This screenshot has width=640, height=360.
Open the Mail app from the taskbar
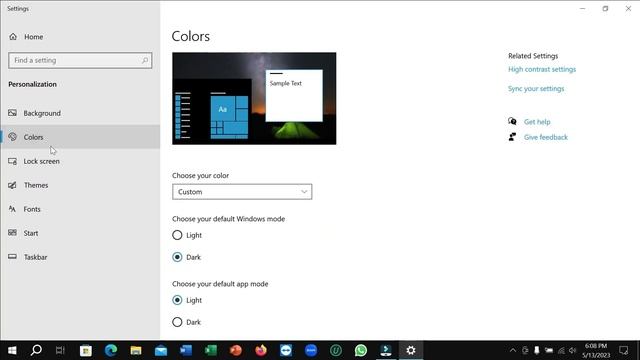coord(161,350)
